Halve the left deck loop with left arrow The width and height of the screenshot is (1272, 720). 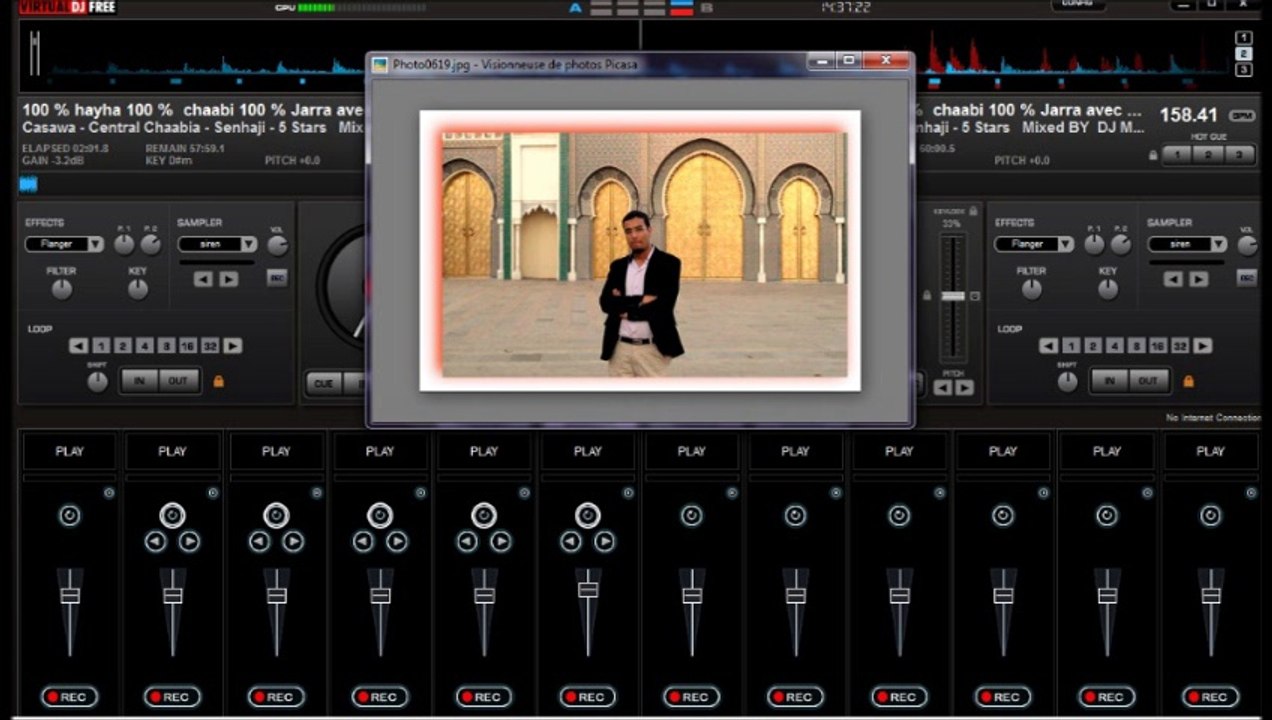point(78,346)
